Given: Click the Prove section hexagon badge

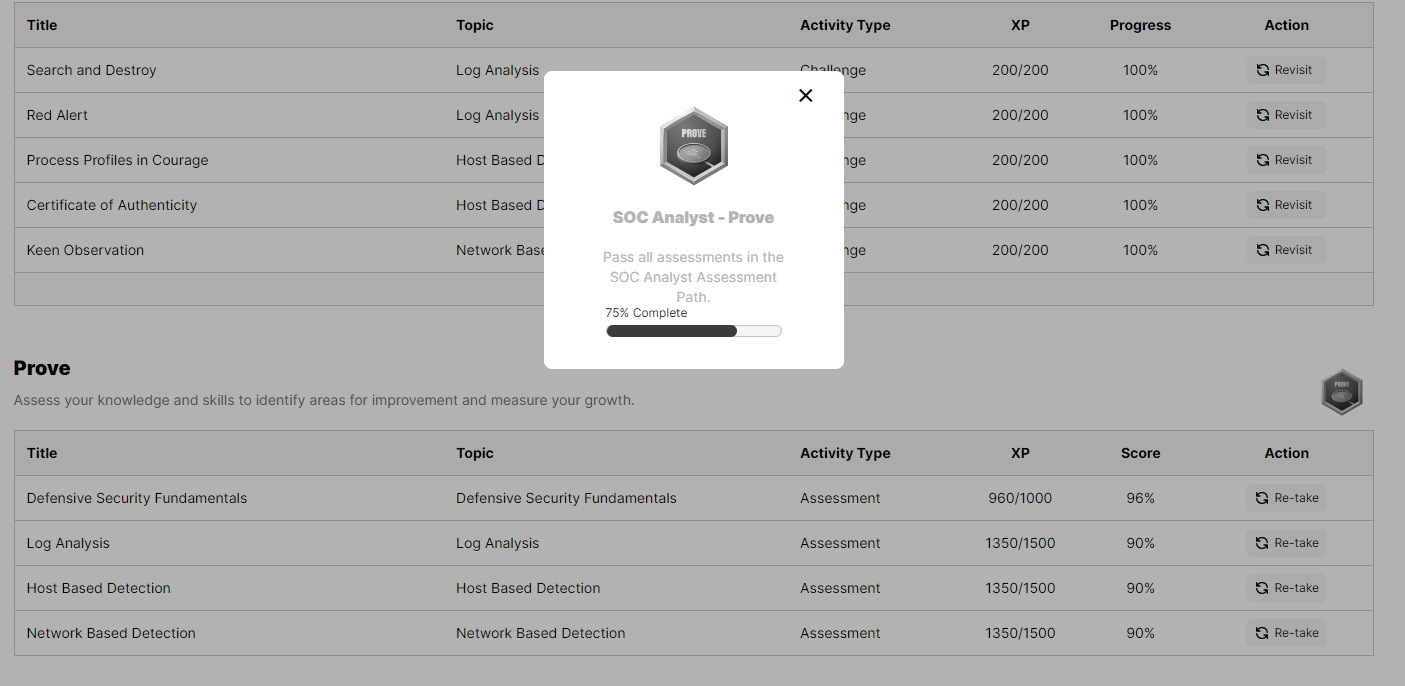Looking at the screenshot, I should 1341,392.
